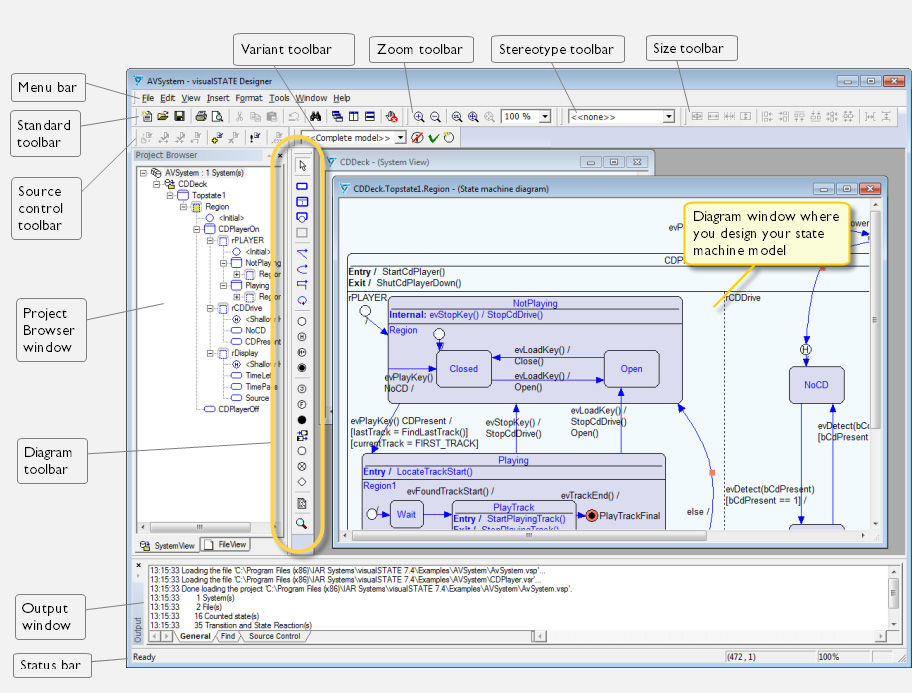Screen dimensions: 912x693
Task: Click the NoCD state in the diagram
Action: point(816,385)
